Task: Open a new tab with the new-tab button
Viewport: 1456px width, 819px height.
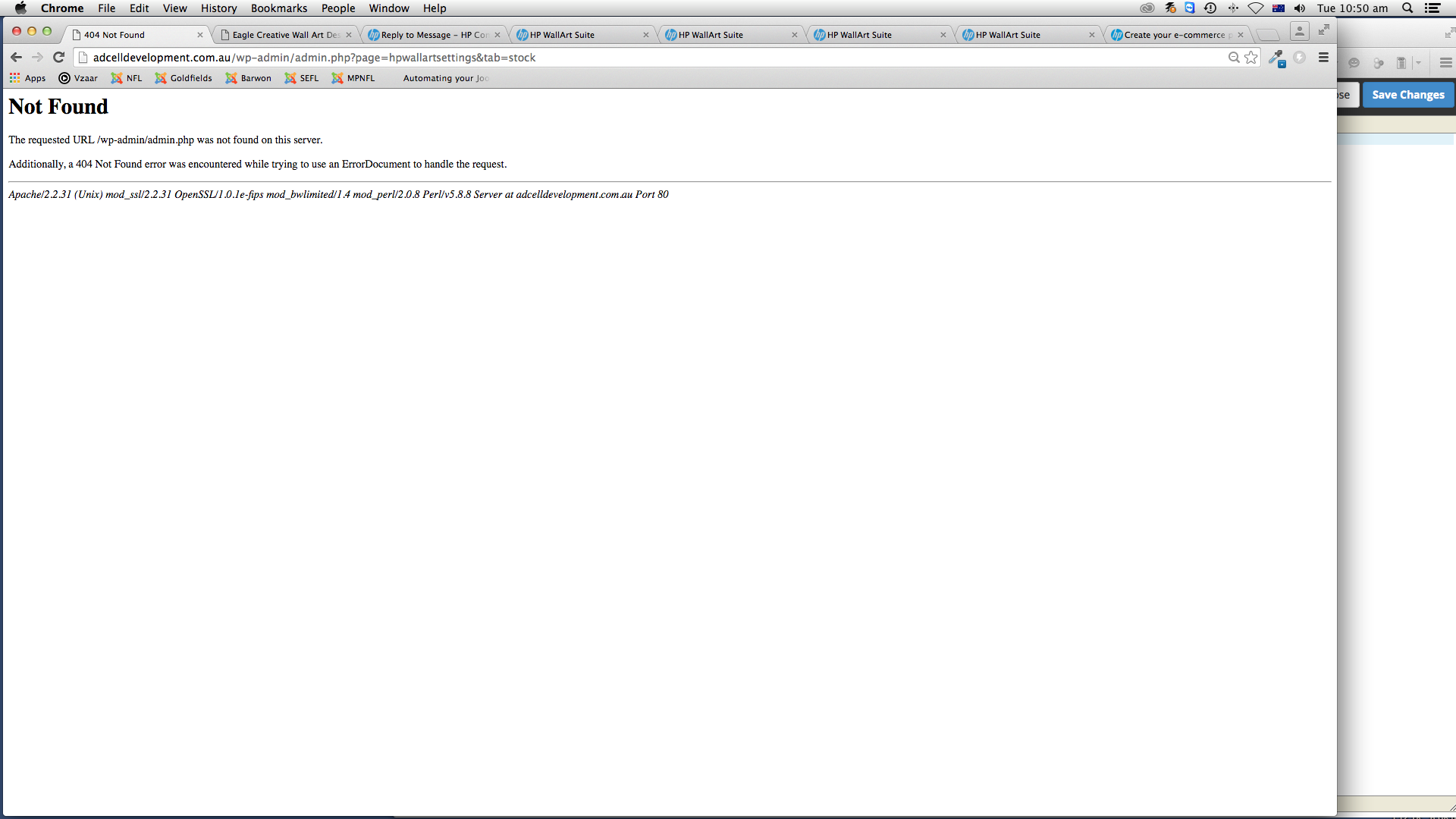Action: [1267, 35]
